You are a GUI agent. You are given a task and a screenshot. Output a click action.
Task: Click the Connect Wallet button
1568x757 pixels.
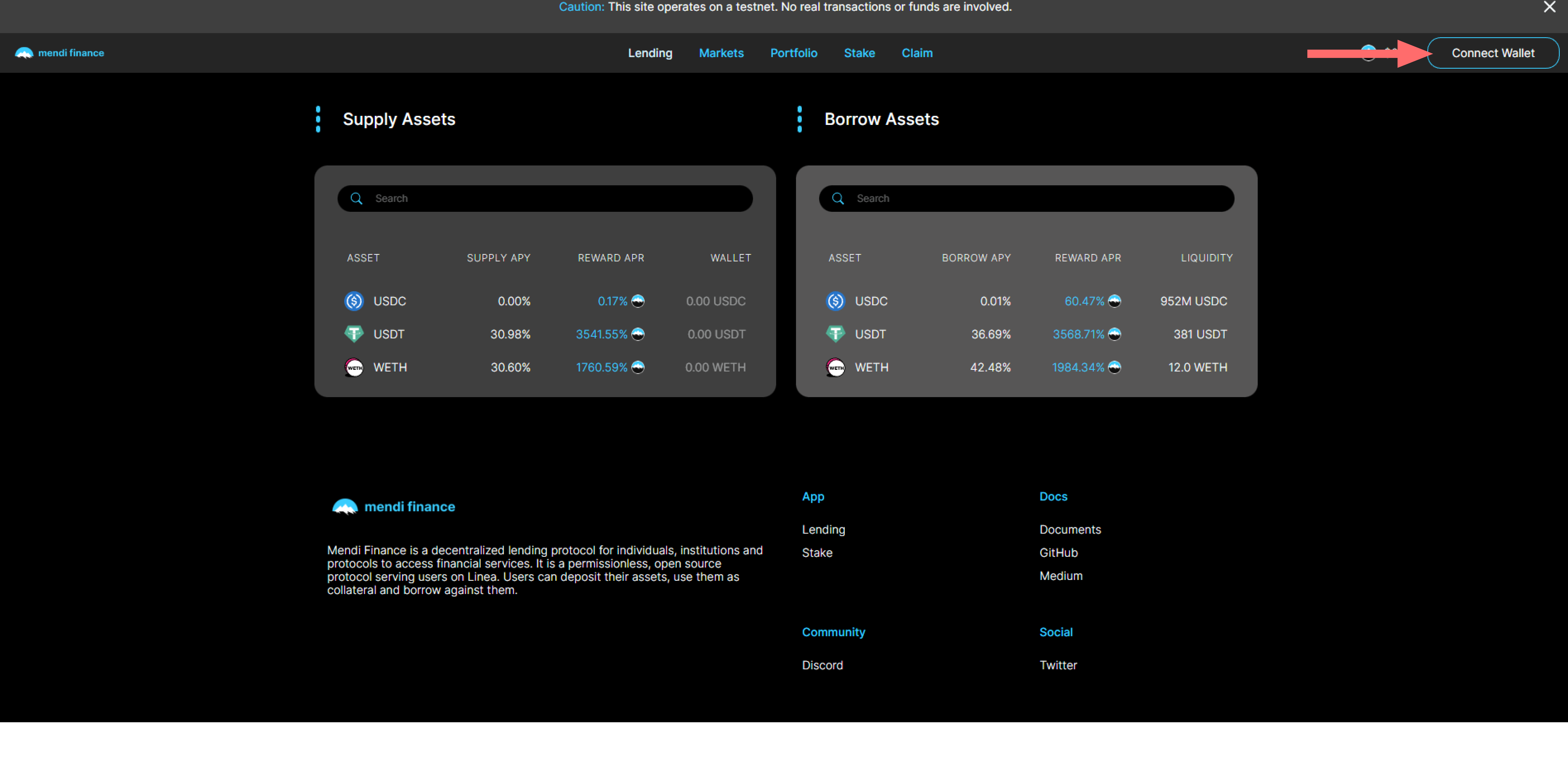point(1493,53)
